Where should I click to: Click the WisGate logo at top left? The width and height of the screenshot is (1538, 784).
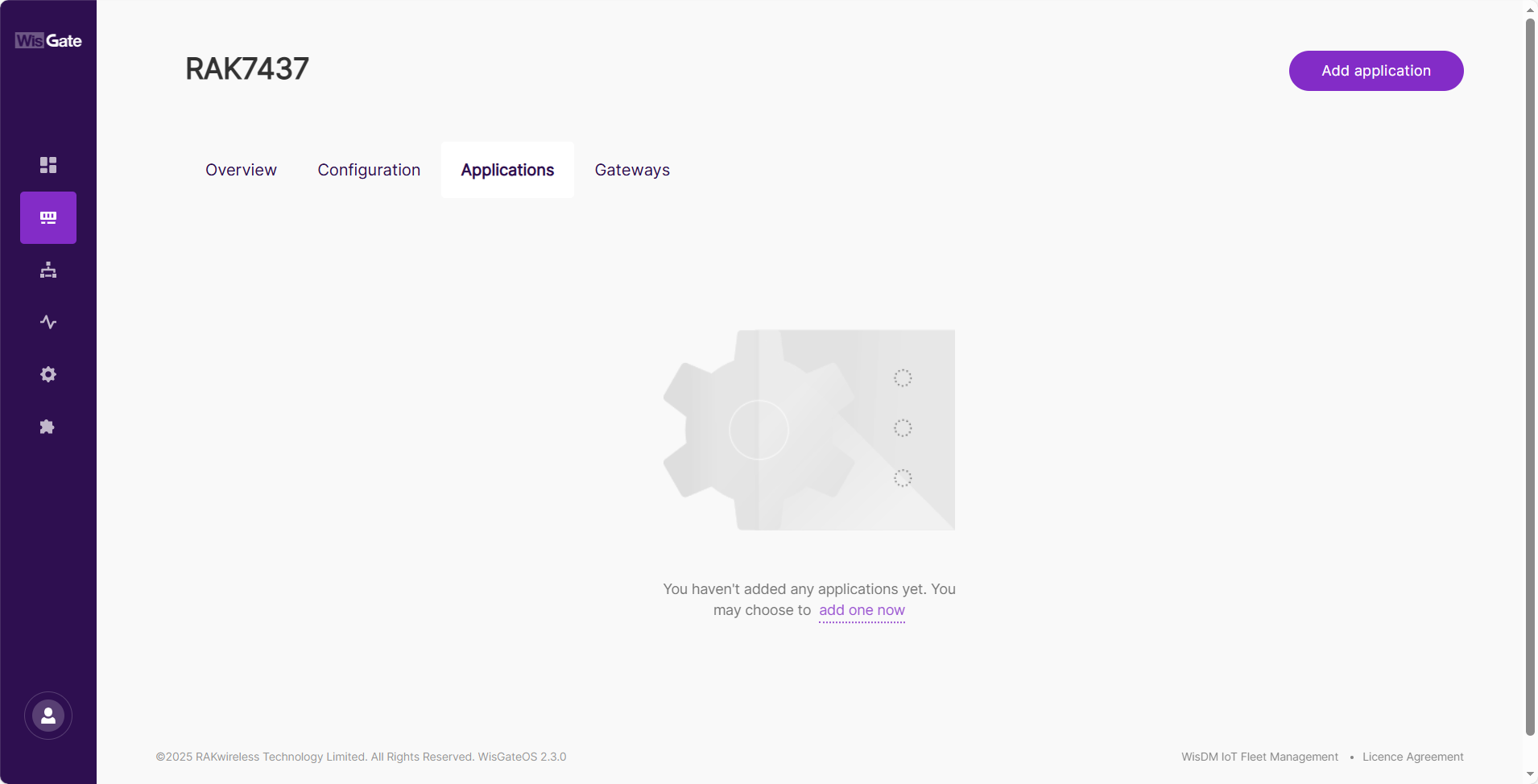[48, 40]
